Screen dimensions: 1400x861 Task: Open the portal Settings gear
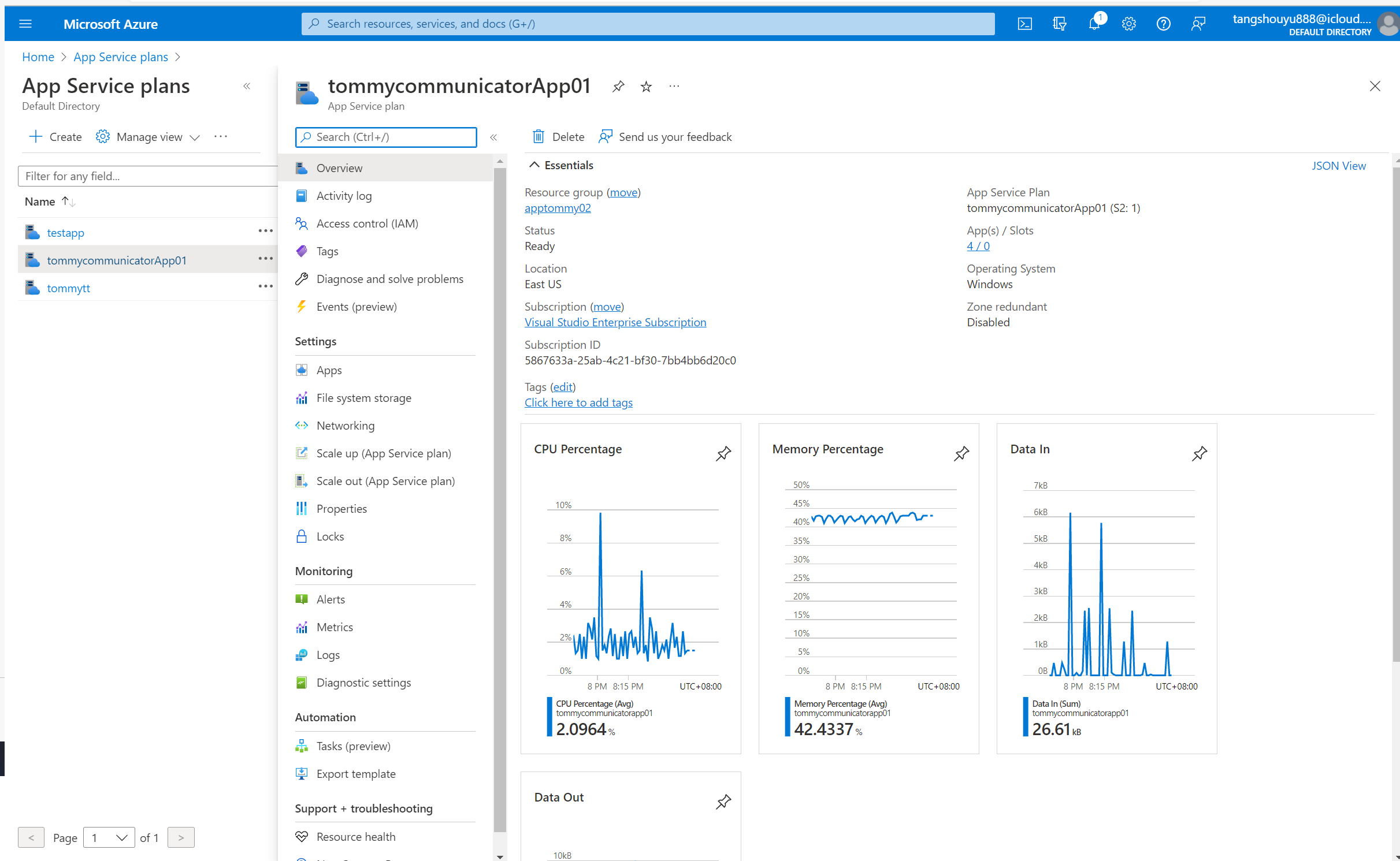pos(1128,24)
